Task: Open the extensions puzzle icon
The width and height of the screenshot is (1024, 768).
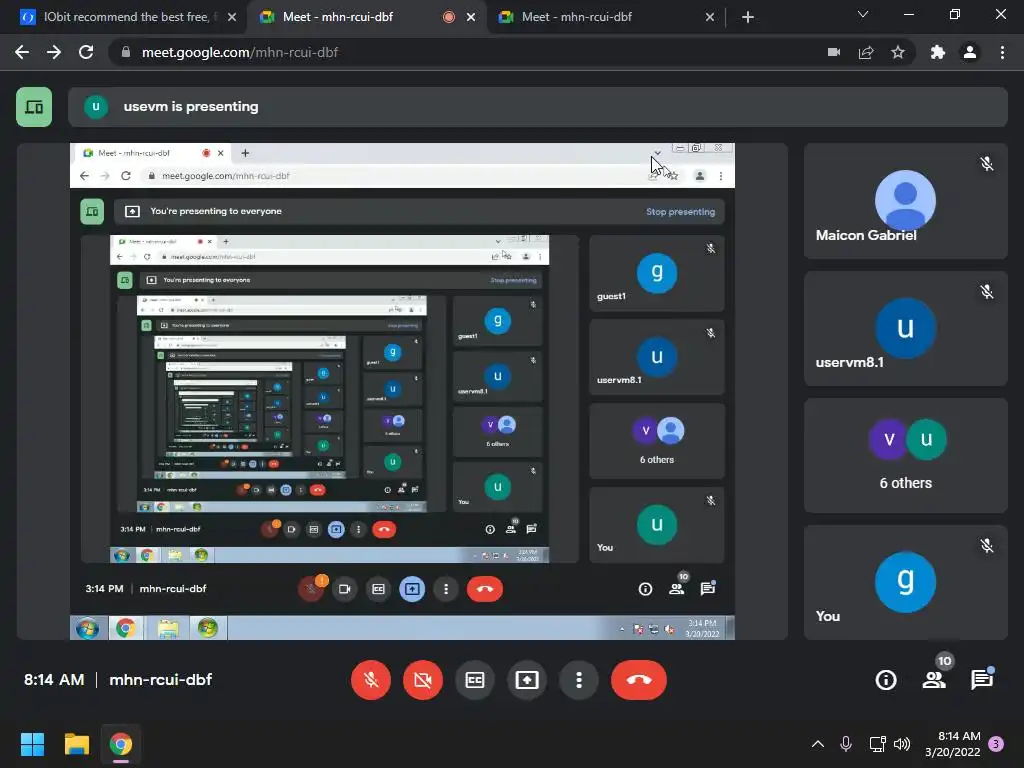Action: click(938, 52)
